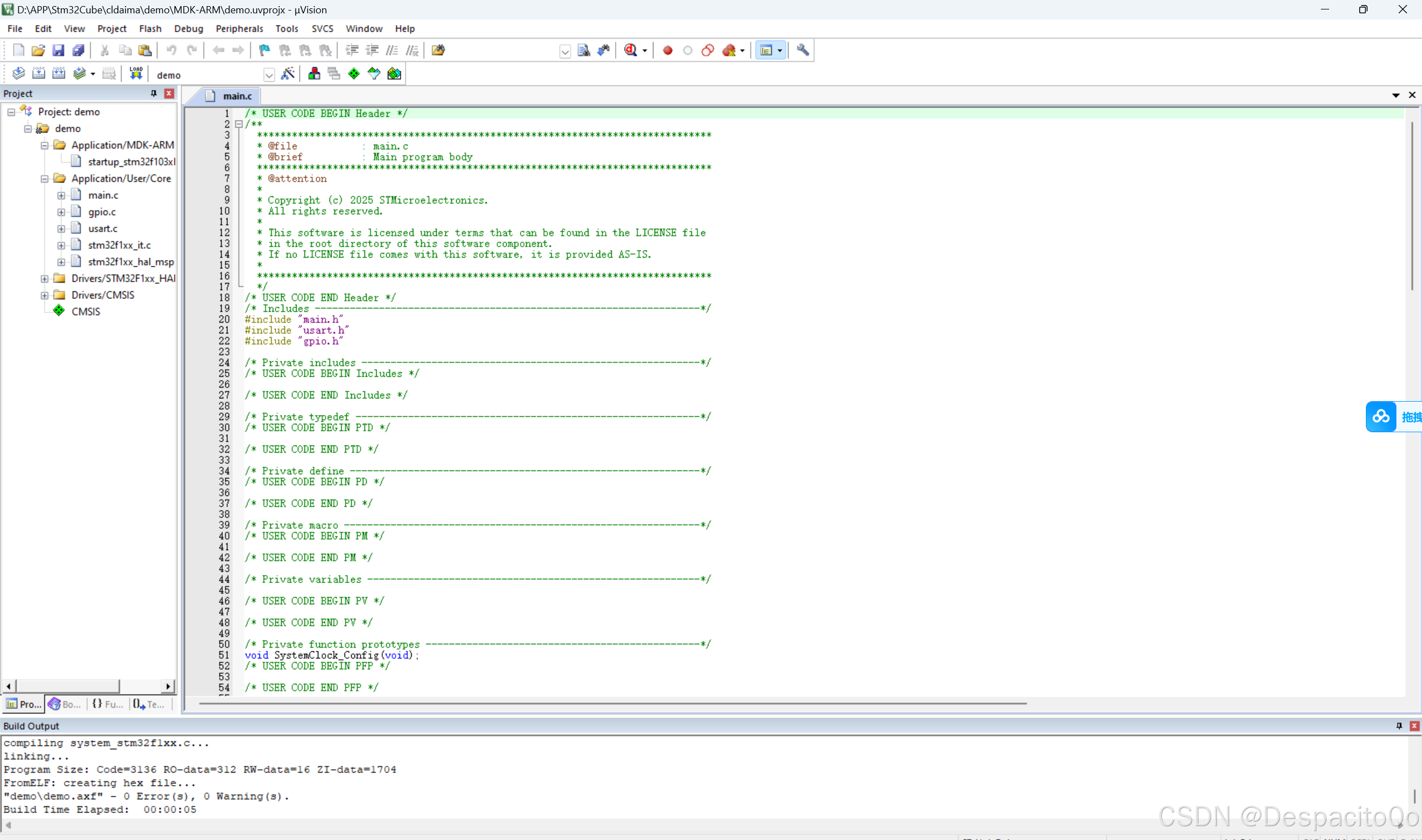Click the Project panel horizontal scrollbar

[x=68, y=686]
